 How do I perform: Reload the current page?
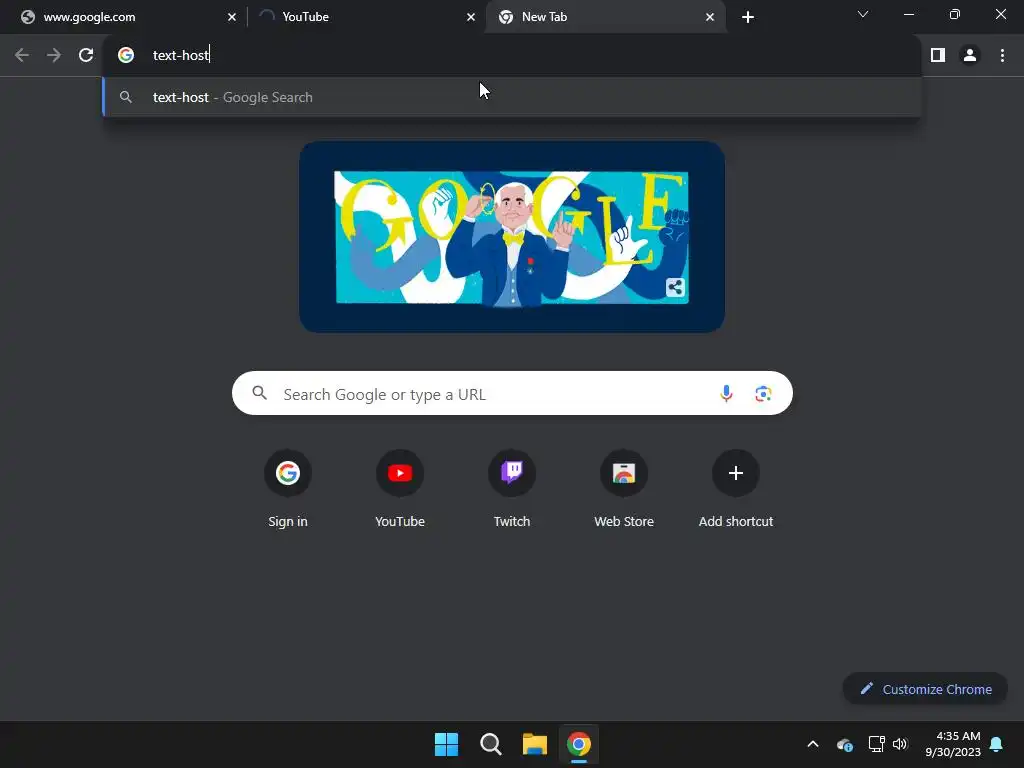pyautogui.click(x=86, y=56)
